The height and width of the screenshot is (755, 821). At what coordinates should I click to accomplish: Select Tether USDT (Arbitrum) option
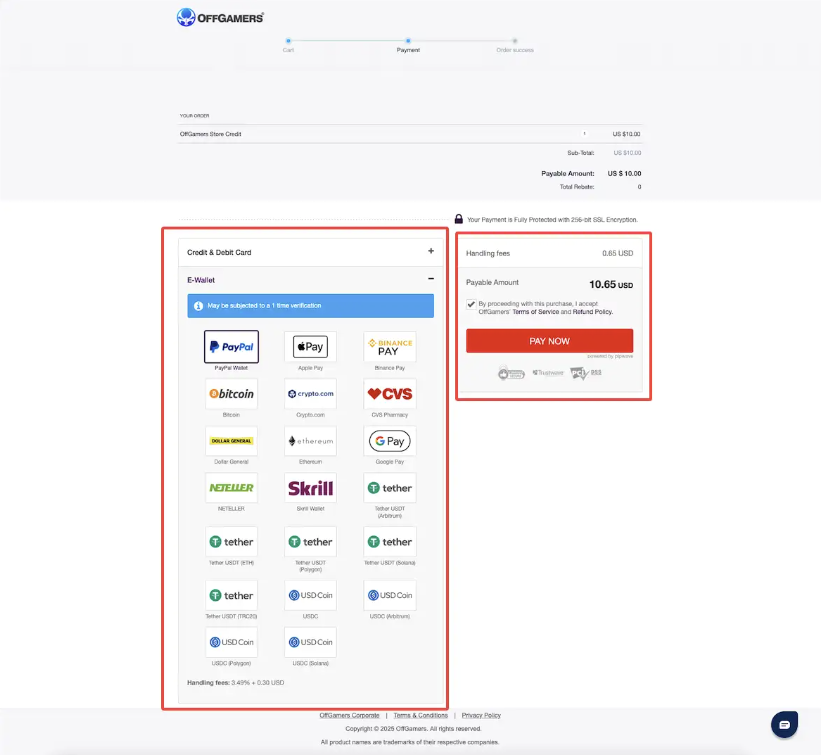(390, 488)
